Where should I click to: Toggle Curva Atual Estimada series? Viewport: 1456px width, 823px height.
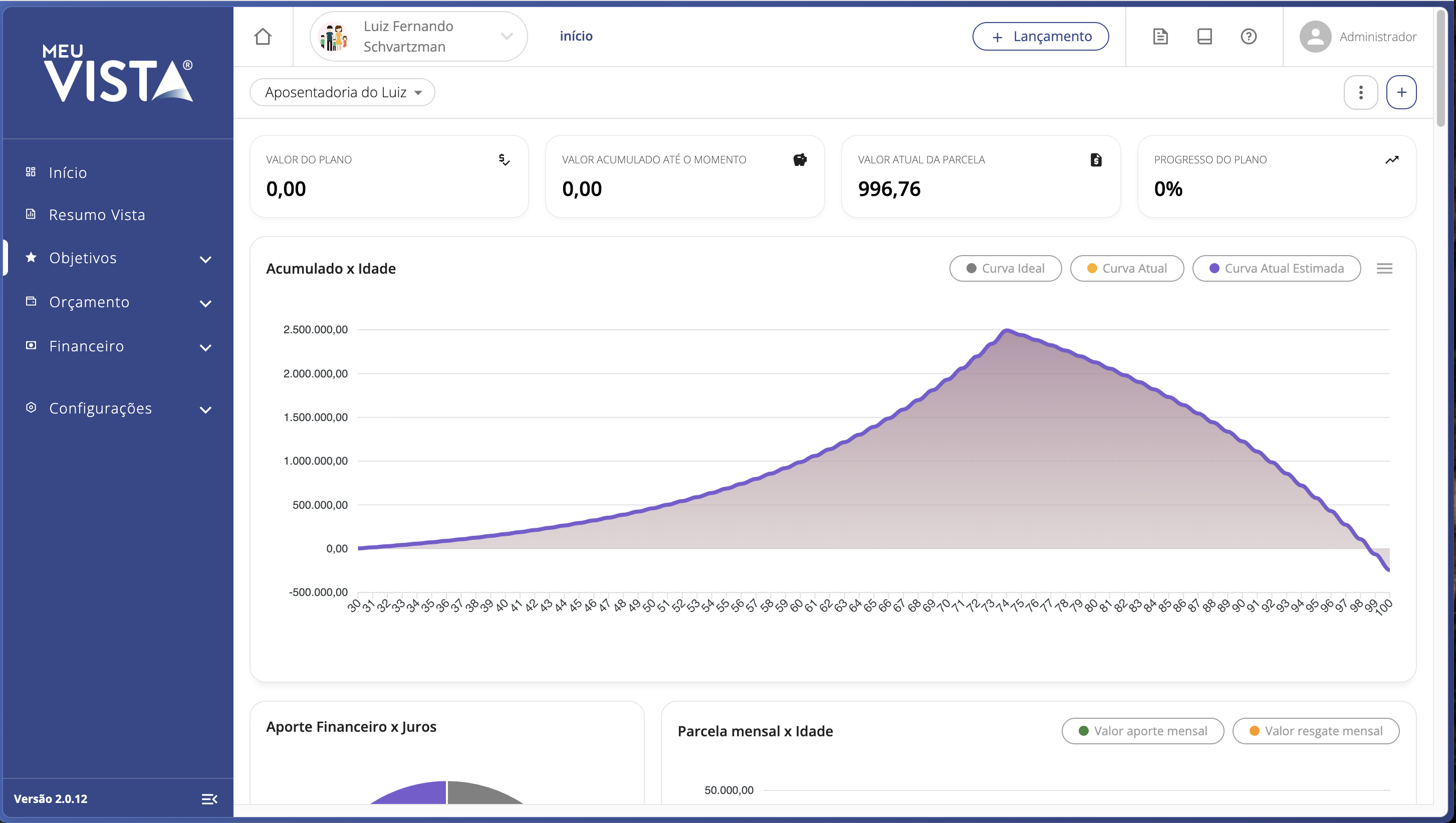[1276, 269]
